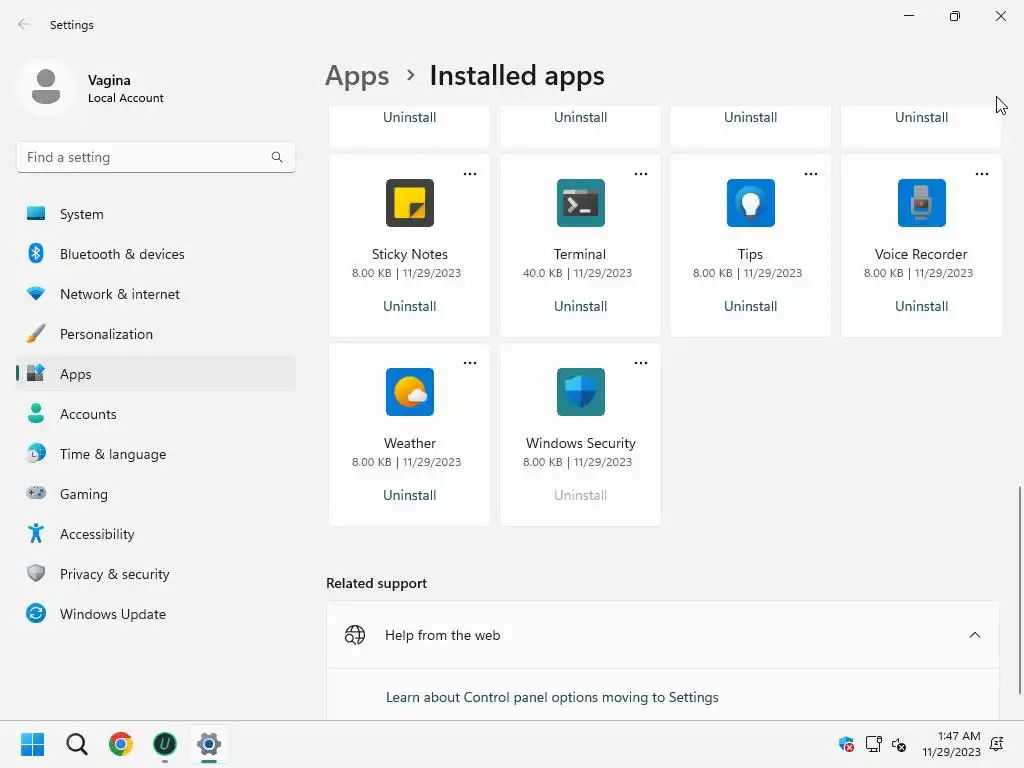
Task: Uninstall Sticky Notes
Action: click(x=409, y=306)
